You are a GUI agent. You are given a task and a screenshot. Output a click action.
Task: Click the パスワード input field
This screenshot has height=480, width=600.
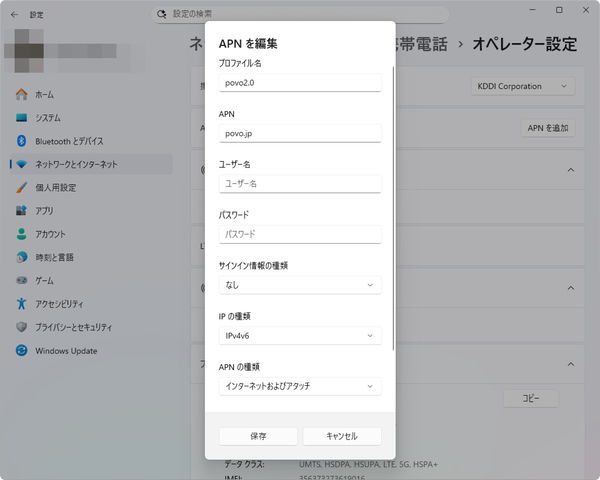tap(299, 234)
